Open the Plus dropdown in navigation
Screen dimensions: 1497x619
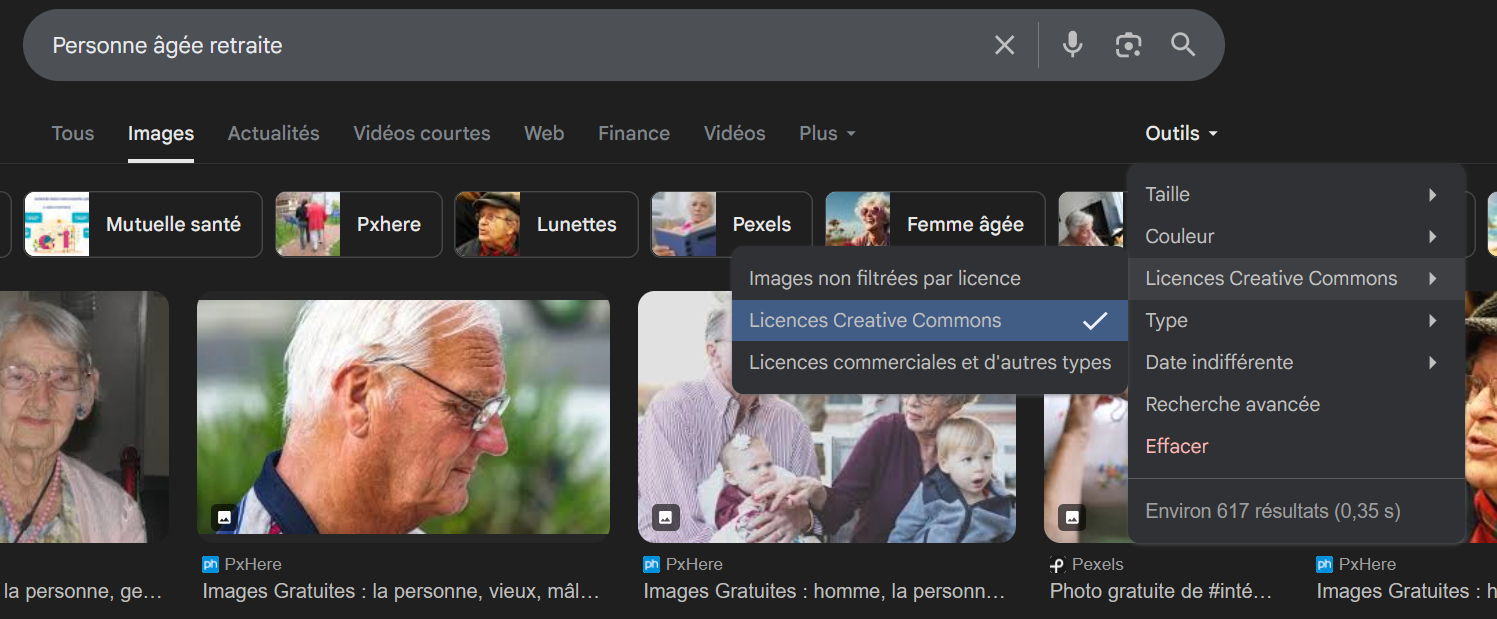827,133
